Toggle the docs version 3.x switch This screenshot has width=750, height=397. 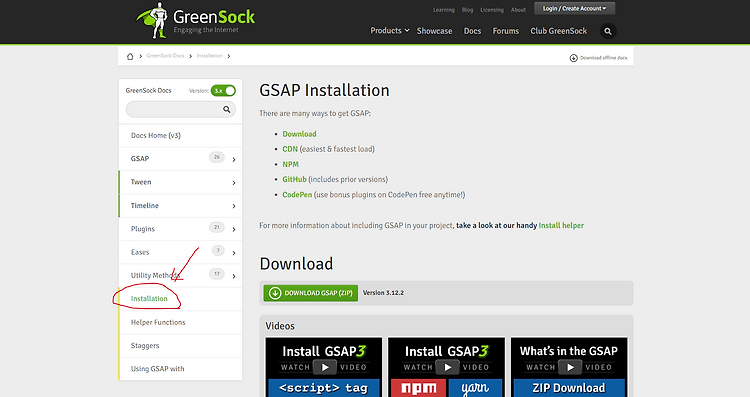point(223,90)
